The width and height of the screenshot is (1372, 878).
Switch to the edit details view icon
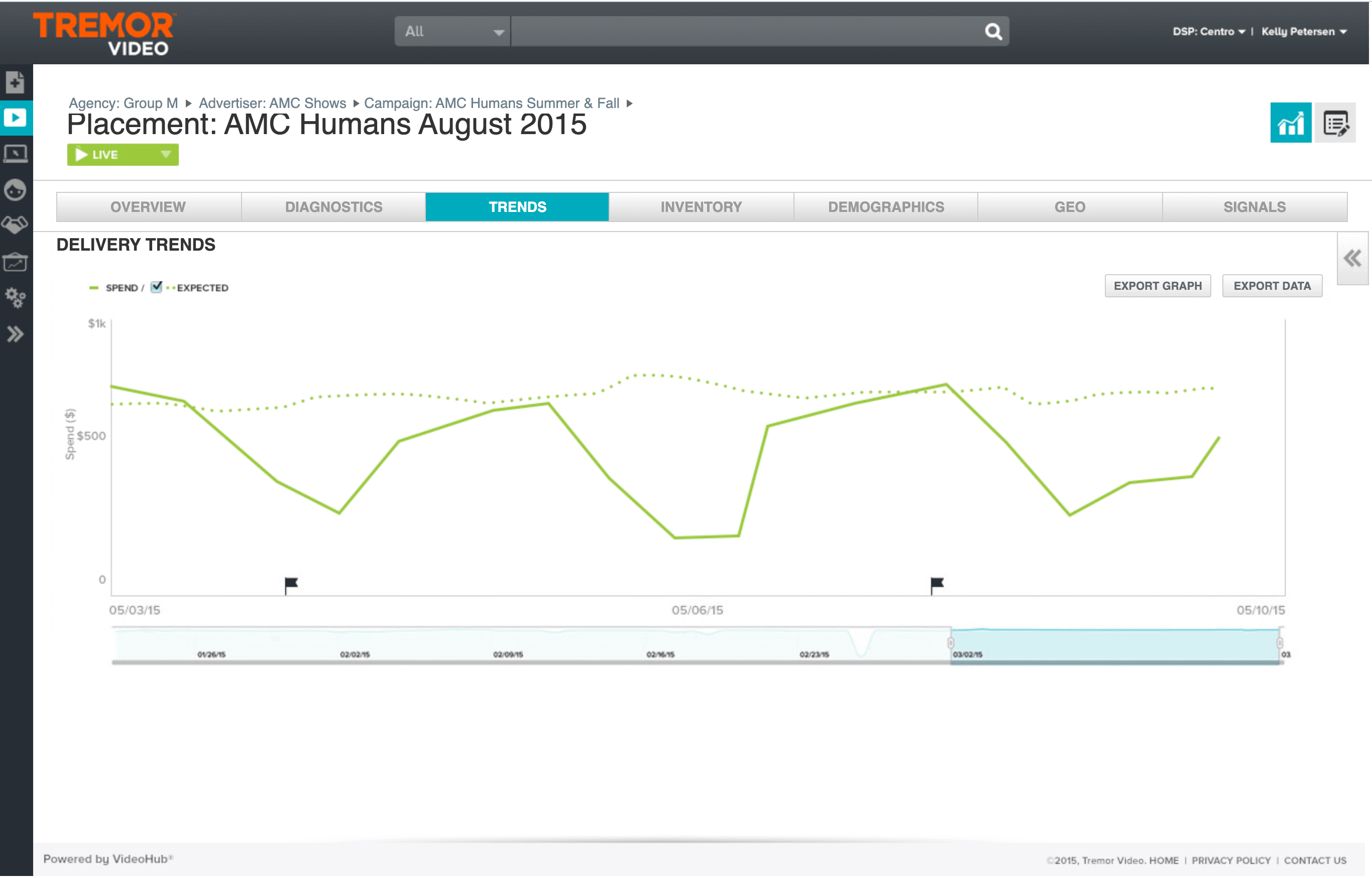tap(1335, 123)
